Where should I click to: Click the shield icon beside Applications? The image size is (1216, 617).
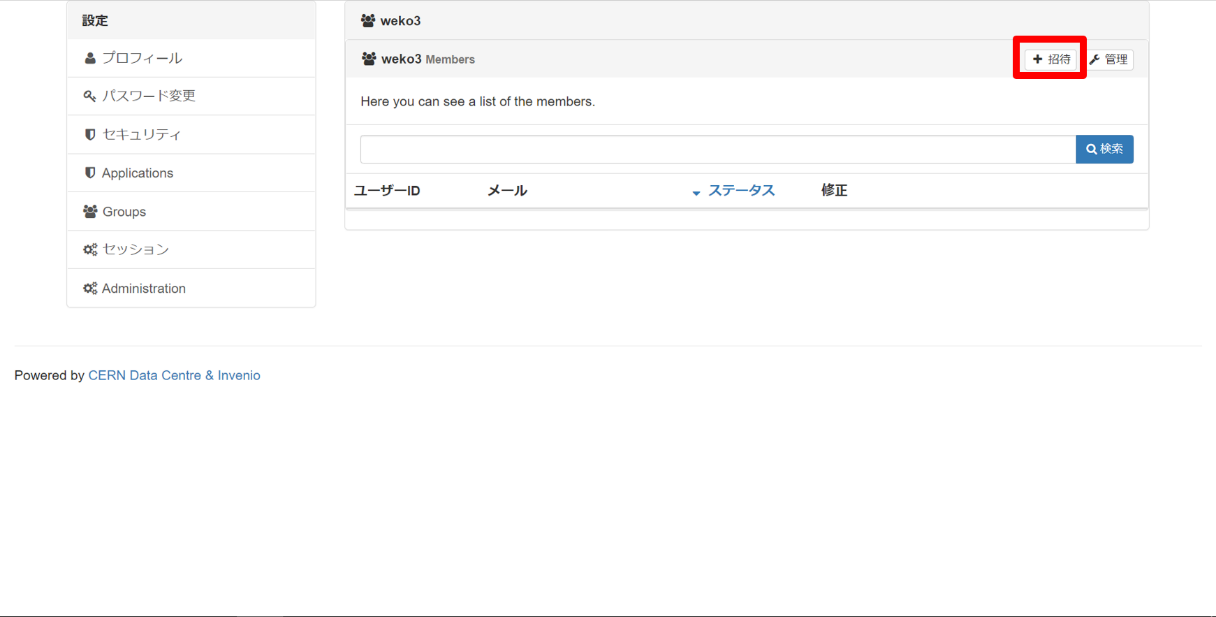[90, 173]
